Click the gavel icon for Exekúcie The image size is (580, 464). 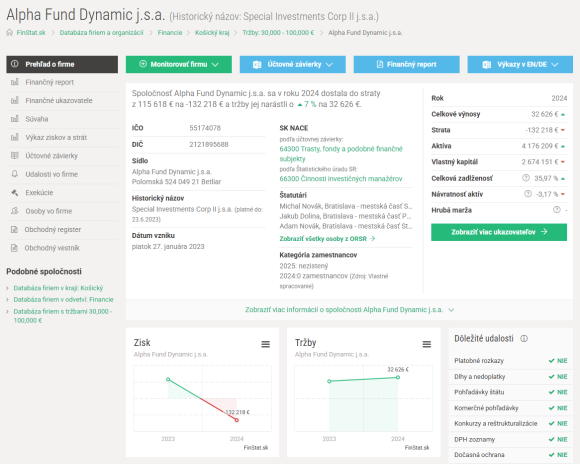[14, 192]
